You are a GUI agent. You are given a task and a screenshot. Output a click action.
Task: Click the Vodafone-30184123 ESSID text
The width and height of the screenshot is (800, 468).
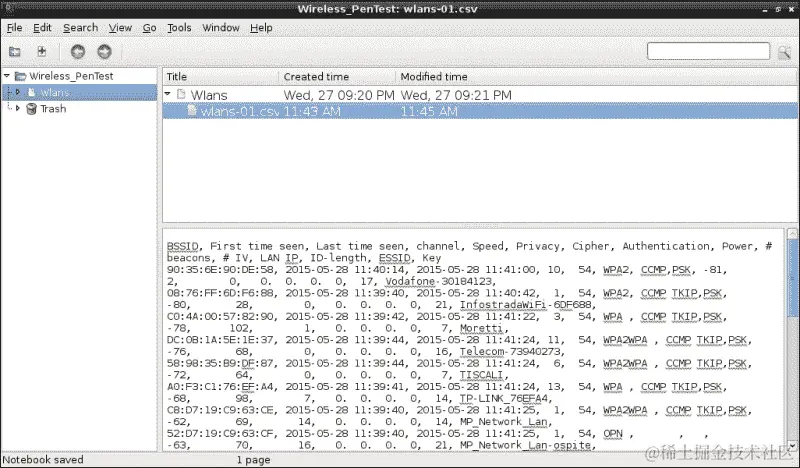click(439, 281)
